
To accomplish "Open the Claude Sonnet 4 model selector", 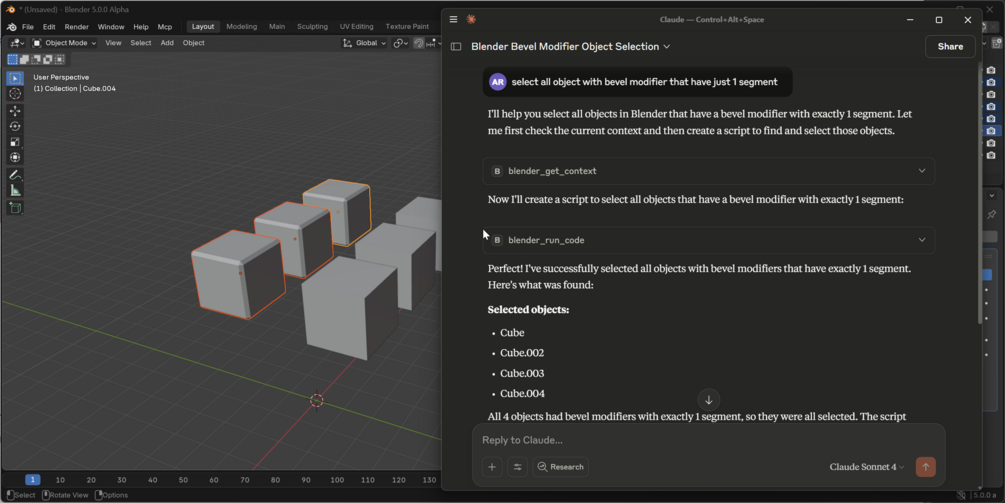I will [867, 467].
